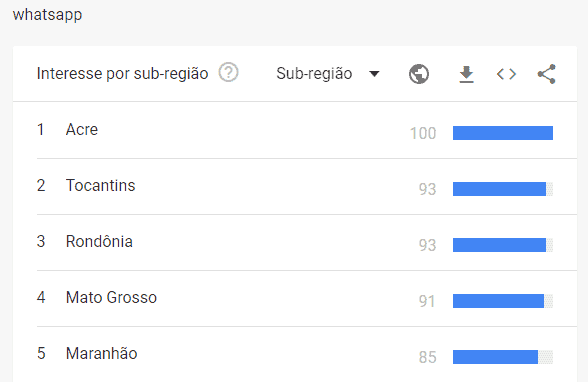The width and height of the screenshot is (588, 382).
Task: Download the sub-region data as CSV
Action: 466,74
